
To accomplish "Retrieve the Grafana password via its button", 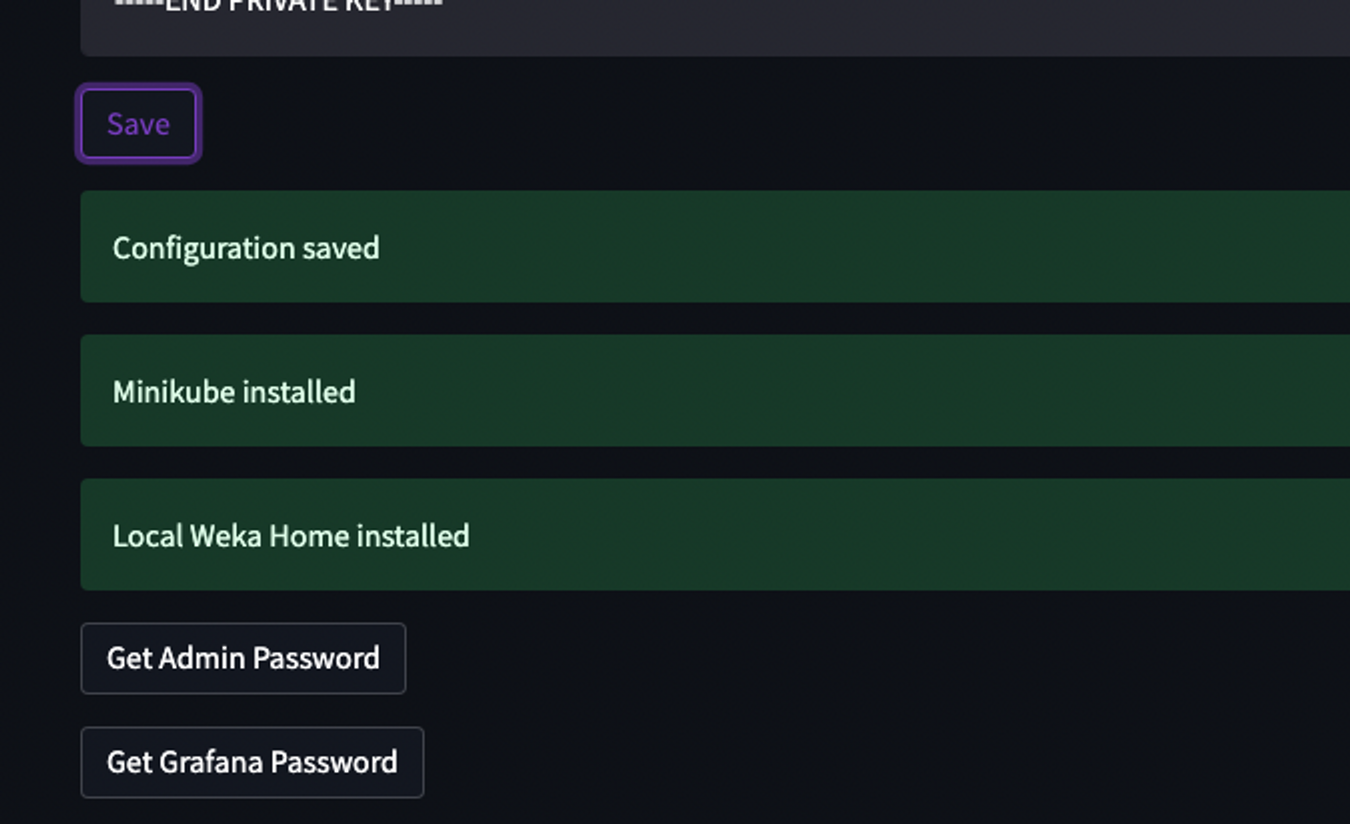I will point(252,762).
